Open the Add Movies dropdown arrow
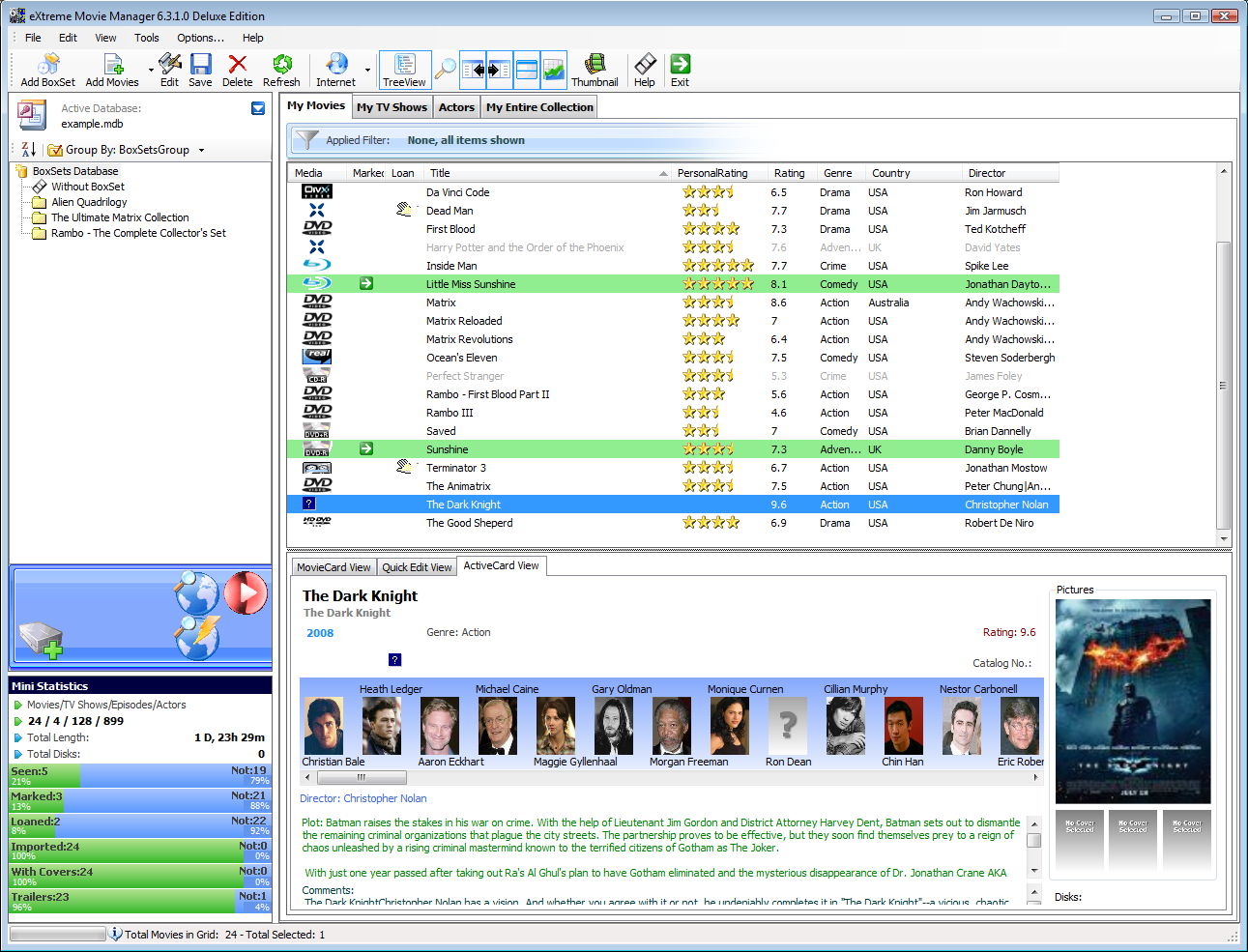Viewport: 1248px width, 952px height. point(151,70)
